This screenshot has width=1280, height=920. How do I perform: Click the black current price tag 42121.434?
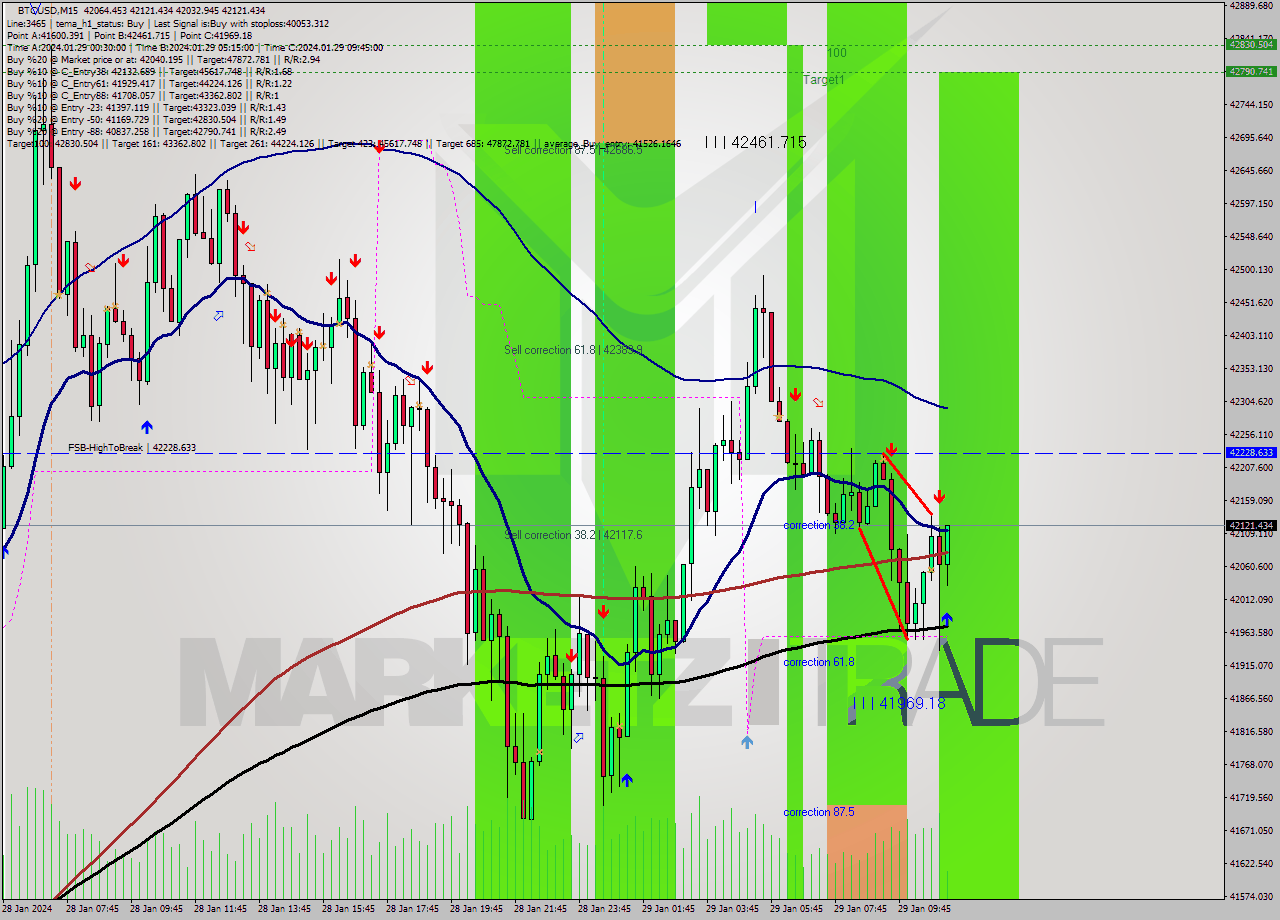1251,525
